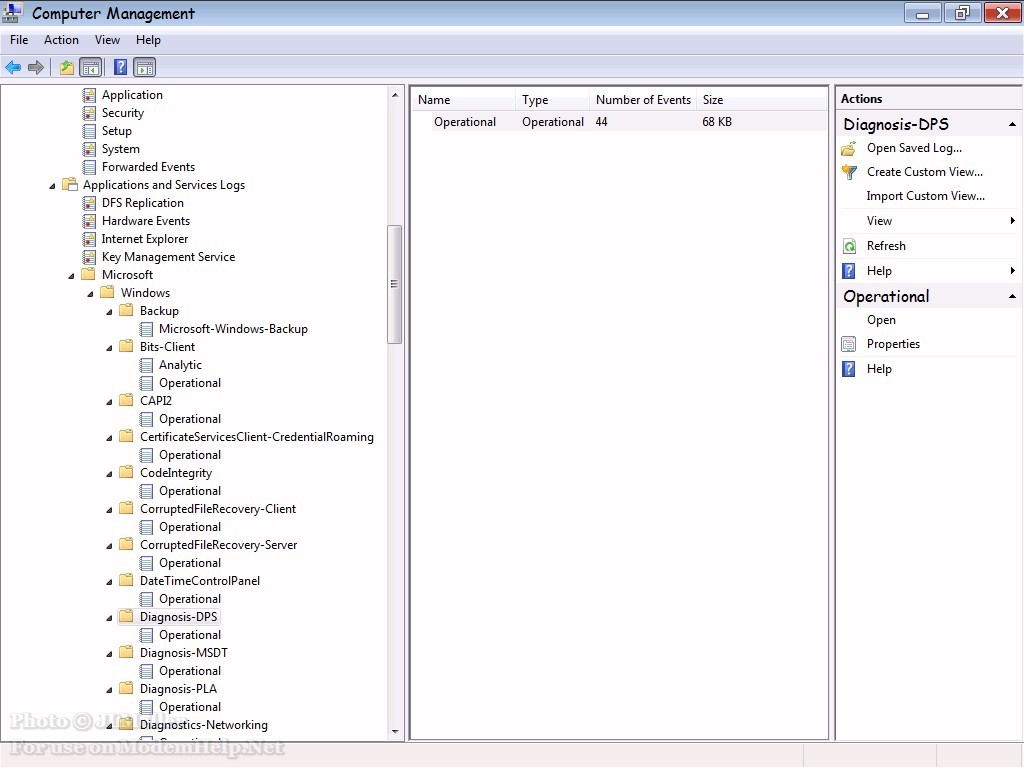Click the Hardware Events log icon
The image size is (1024, 768).
click(x=89, y=221)
